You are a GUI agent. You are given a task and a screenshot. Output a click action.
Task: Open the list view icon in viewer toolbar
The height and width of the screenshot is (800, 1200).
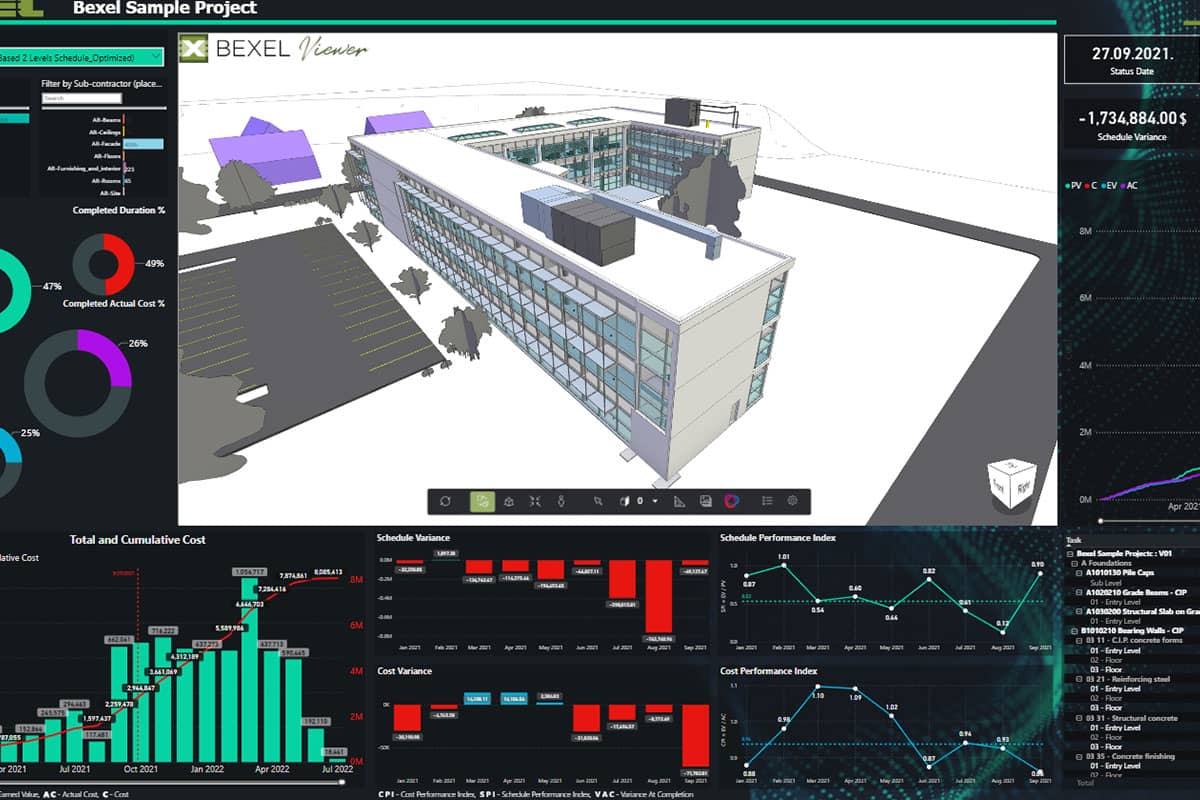click(767, 501)
